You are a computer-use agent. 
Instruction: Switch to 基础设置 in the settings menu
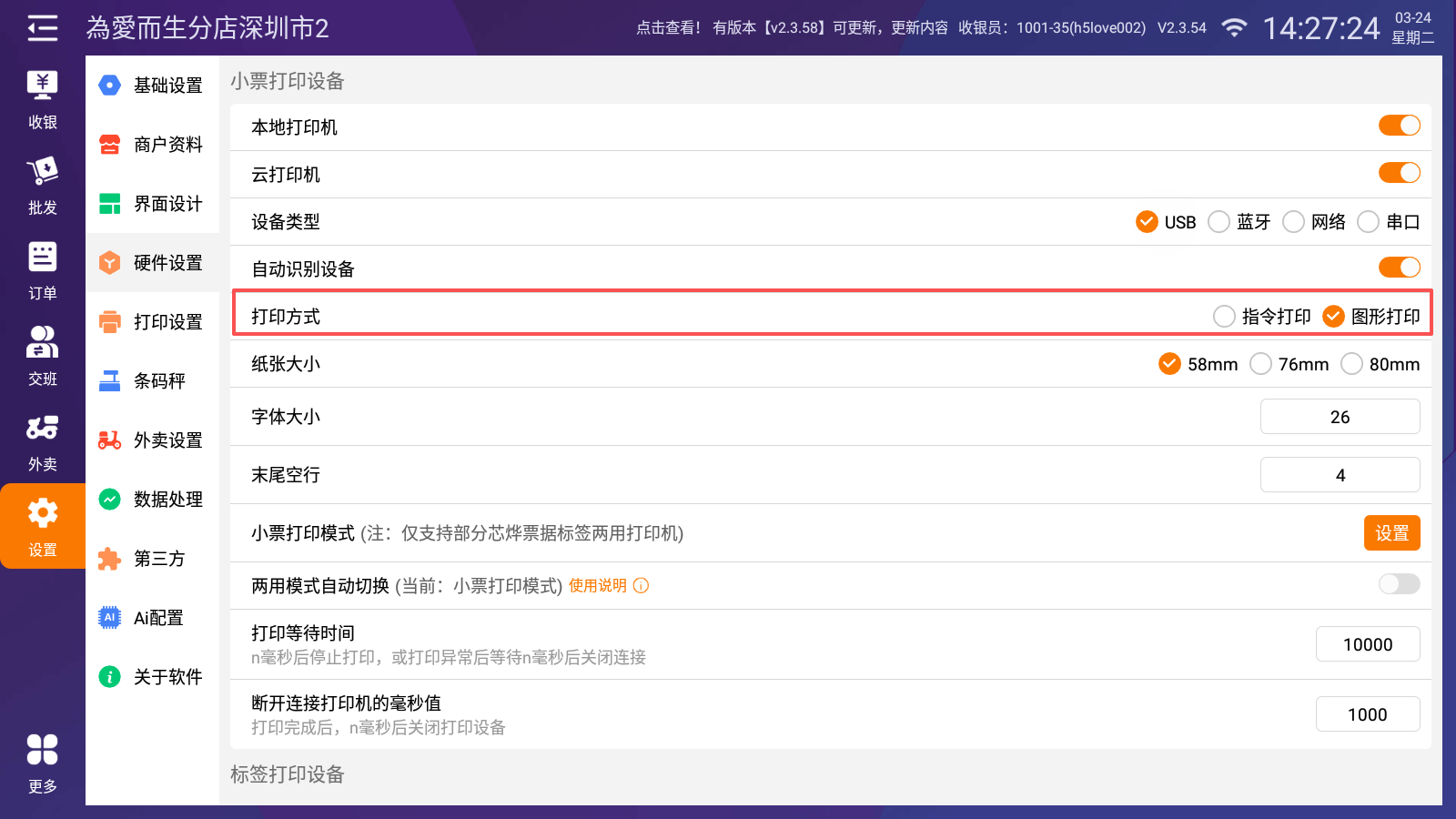click(152, 86)
